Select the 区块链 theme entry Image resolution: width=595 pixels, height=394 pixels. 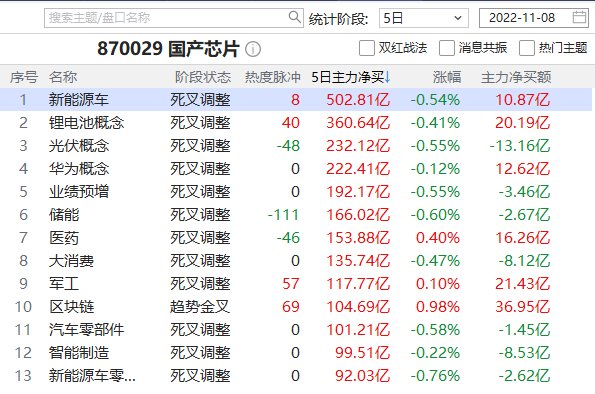pos(296,307)
